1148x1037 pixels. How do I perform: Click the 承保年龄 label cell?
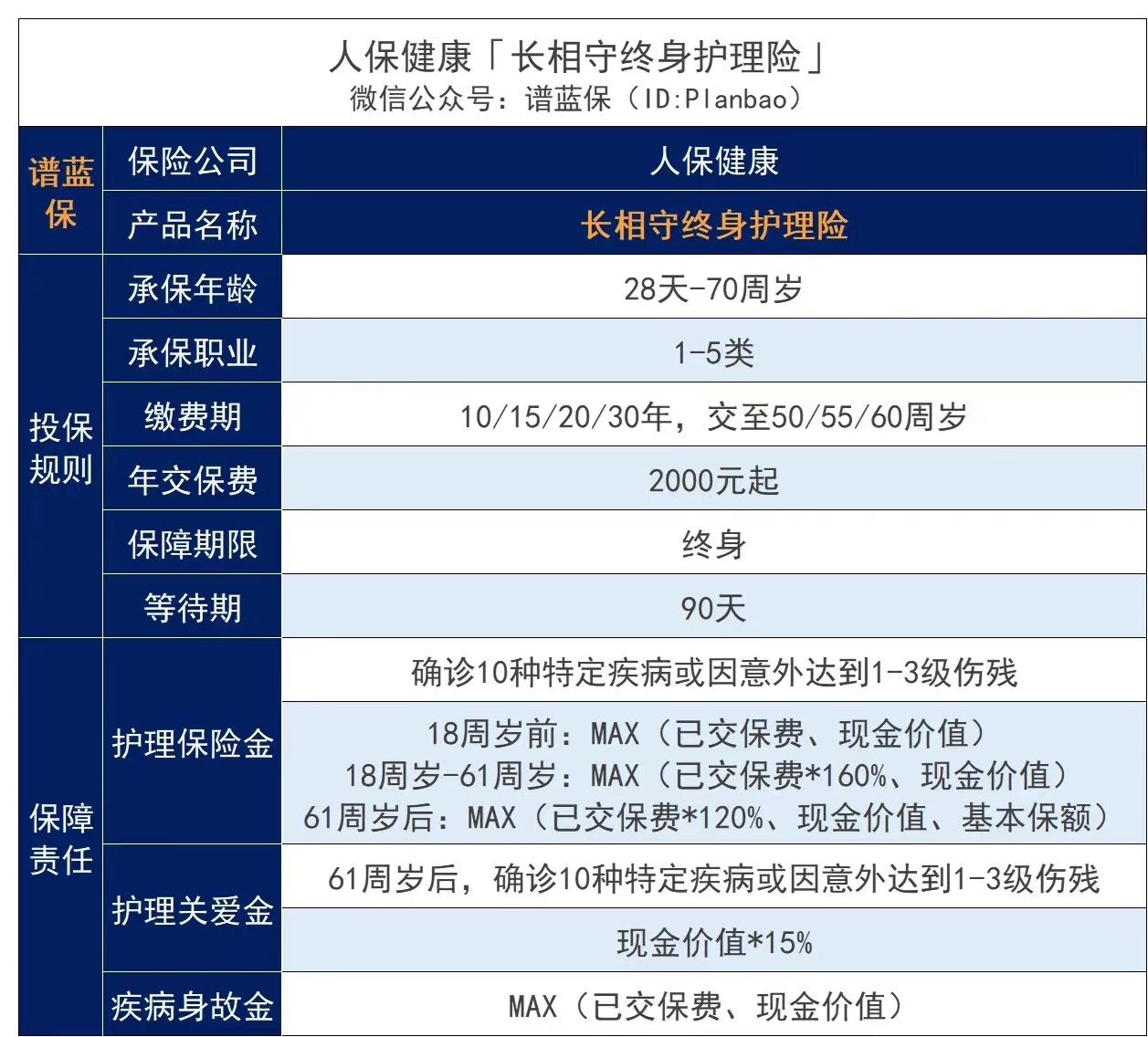click(193, 288)
